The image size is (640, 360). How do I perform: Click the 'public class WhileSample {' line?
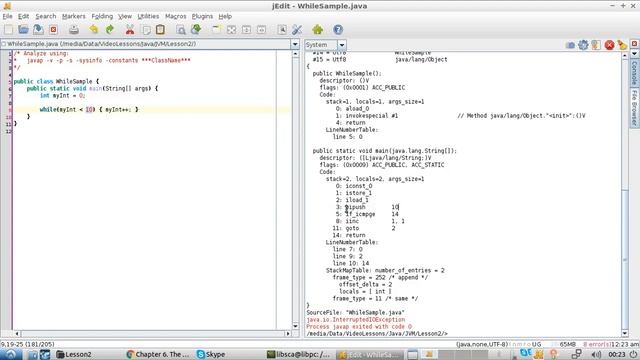56,81
